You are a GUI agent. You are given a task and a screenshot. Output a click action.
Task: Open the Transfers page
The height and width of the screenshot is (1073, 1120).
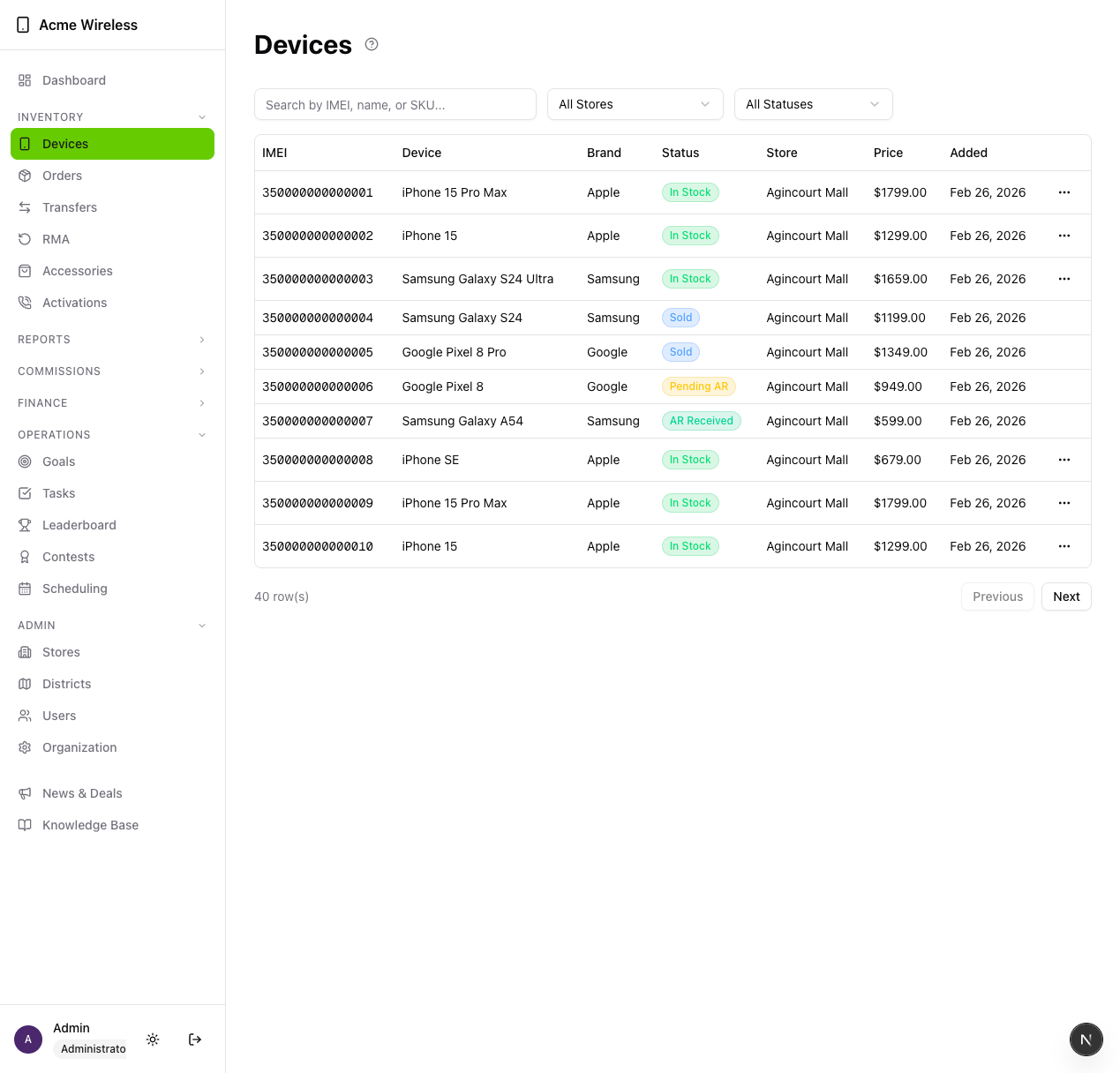pyautogui.click(x=70, y=207)
